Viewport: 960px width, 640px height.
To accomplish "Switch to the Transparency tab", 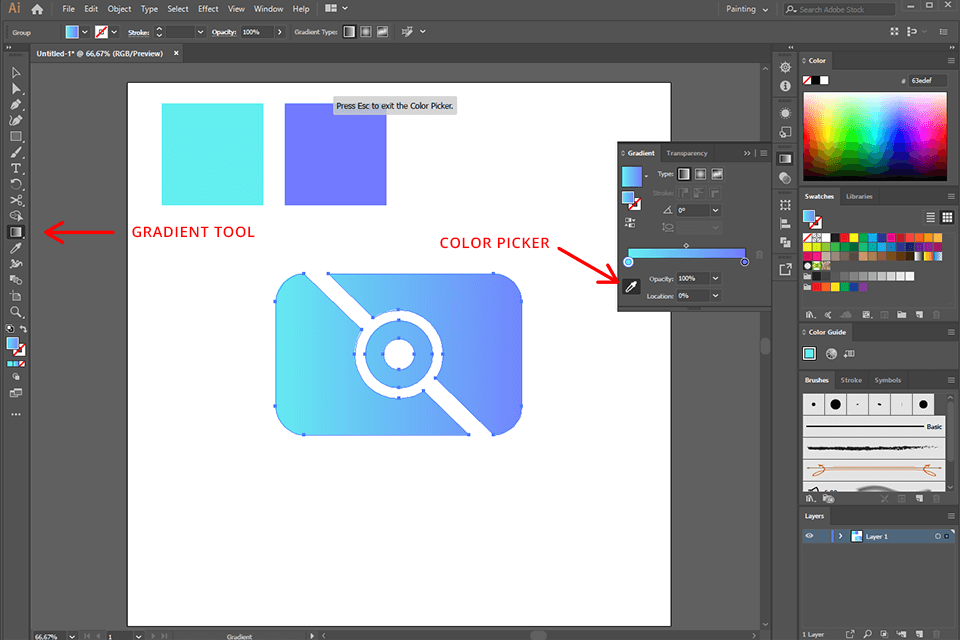I will coord(687,153).
